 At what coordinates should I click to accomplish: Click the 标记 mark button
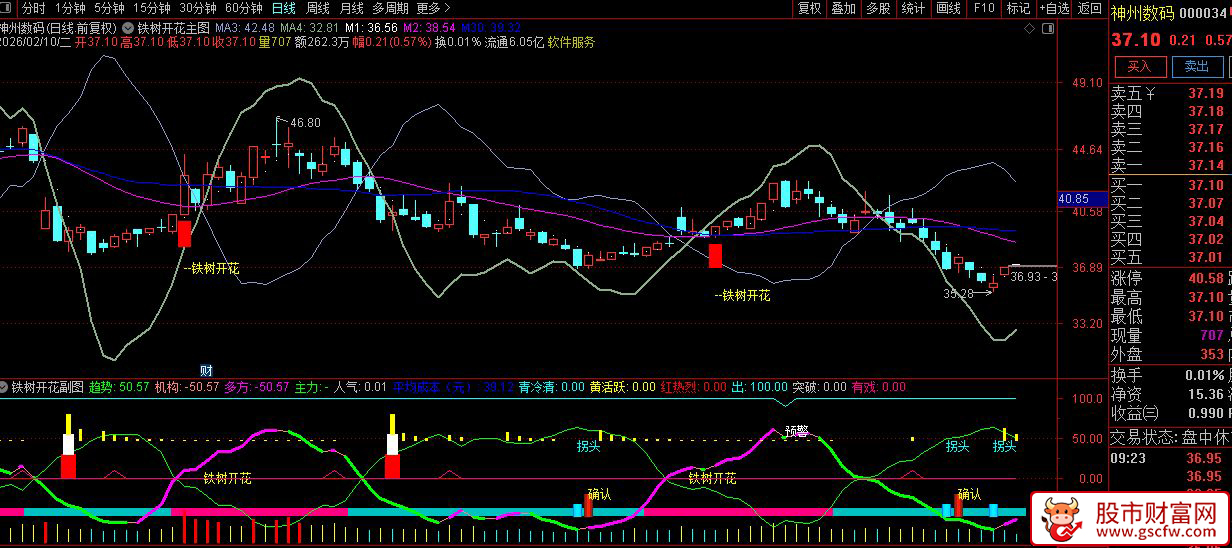coord(1018,8)
